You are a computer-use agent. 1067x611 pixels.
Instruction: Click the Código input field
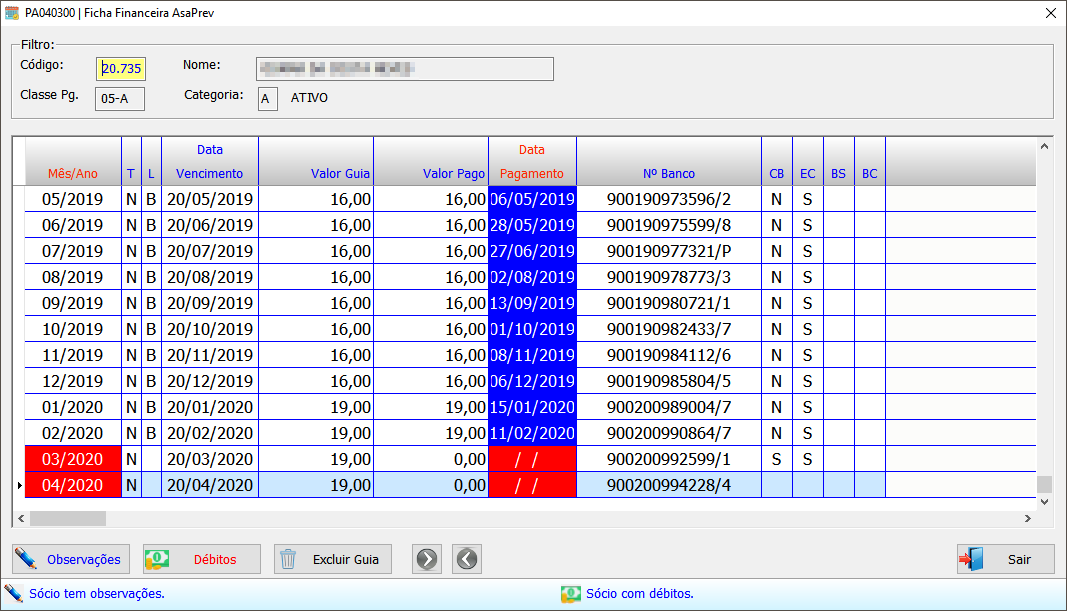click(121, 68)
